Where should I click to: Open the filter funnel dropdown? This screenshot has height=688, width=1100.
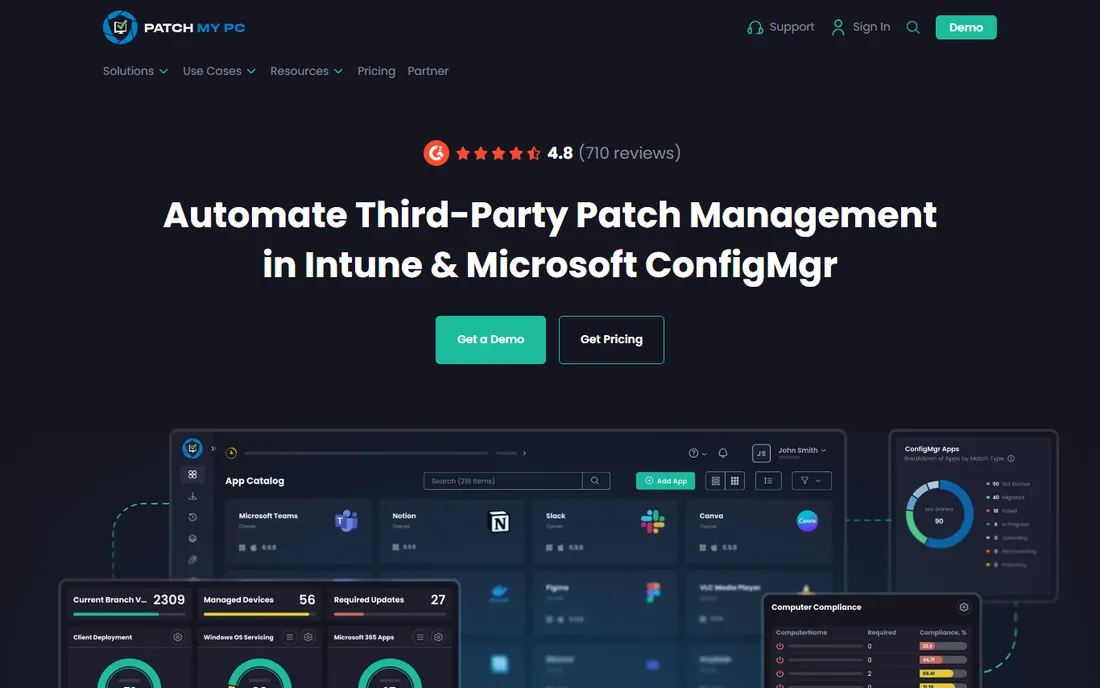point(812,480)
